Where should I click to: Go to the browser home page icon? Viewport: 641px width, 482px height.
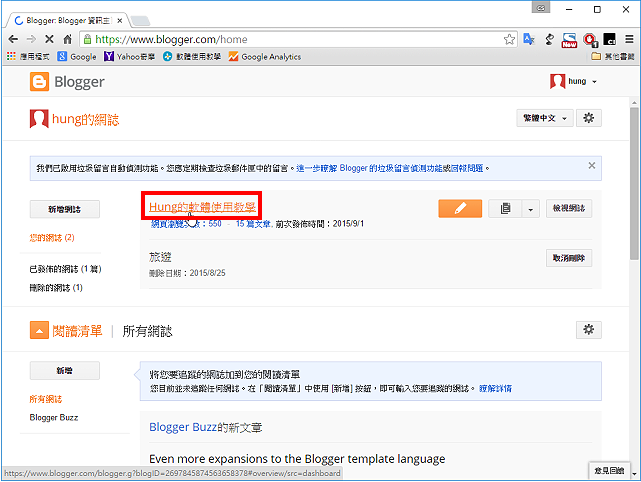[x=67, y=39]
